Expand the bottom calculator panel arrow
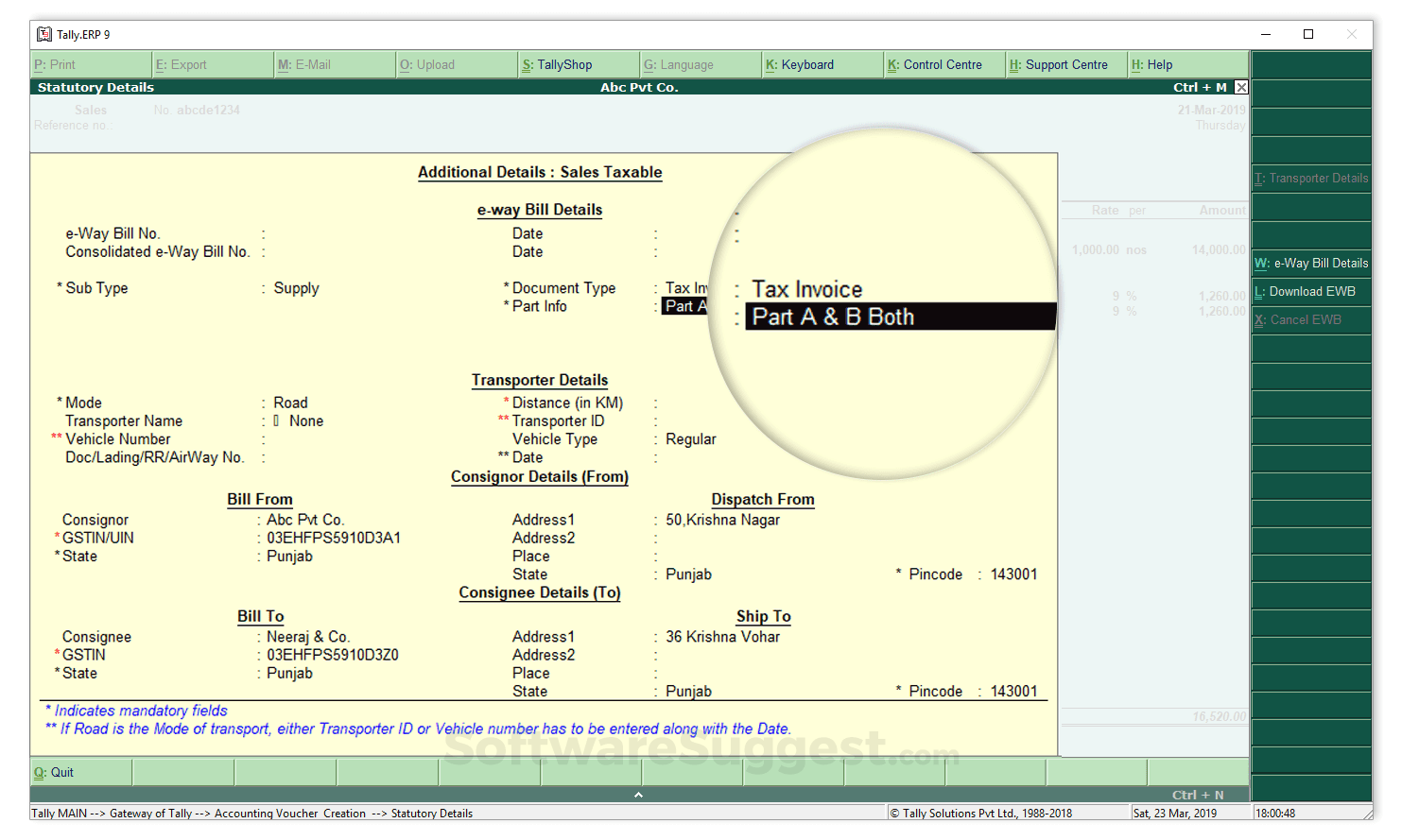 pyautogui.click(x=638, y=795)
